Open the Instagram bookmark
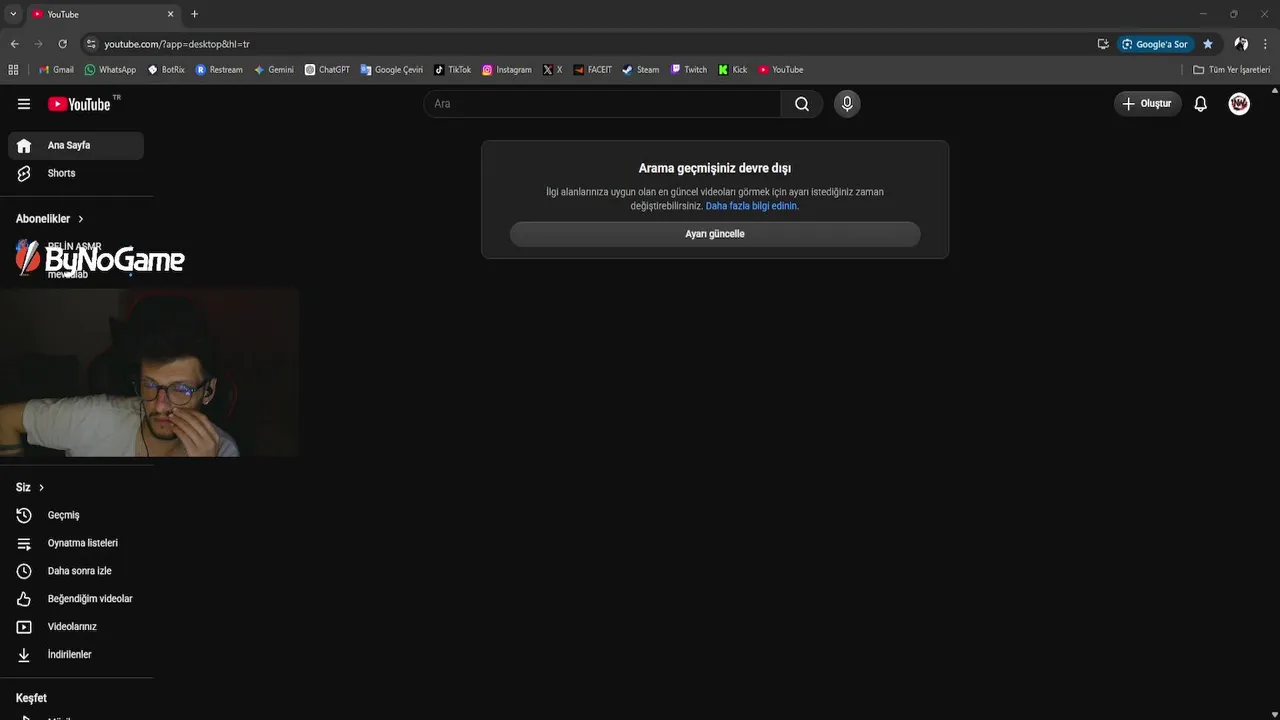 pos(507,70)
